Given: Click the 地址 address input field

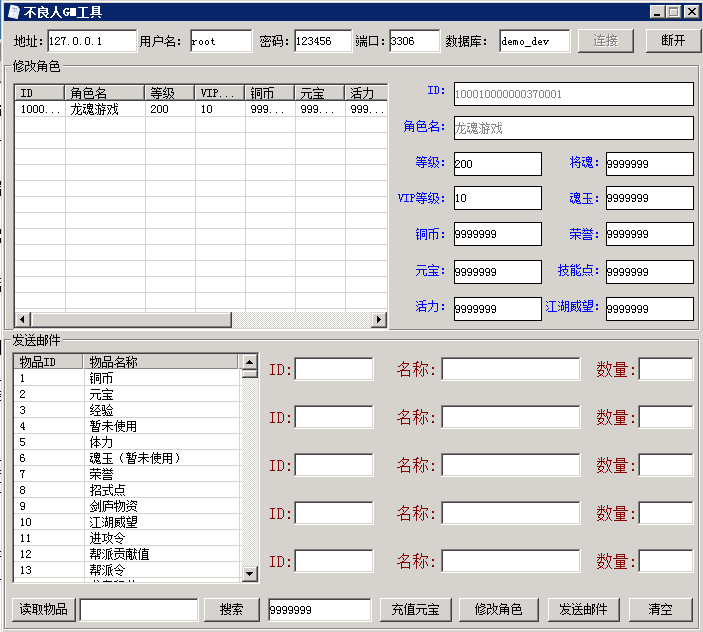Looking at the screenshot, I should (x=91, y=41).
